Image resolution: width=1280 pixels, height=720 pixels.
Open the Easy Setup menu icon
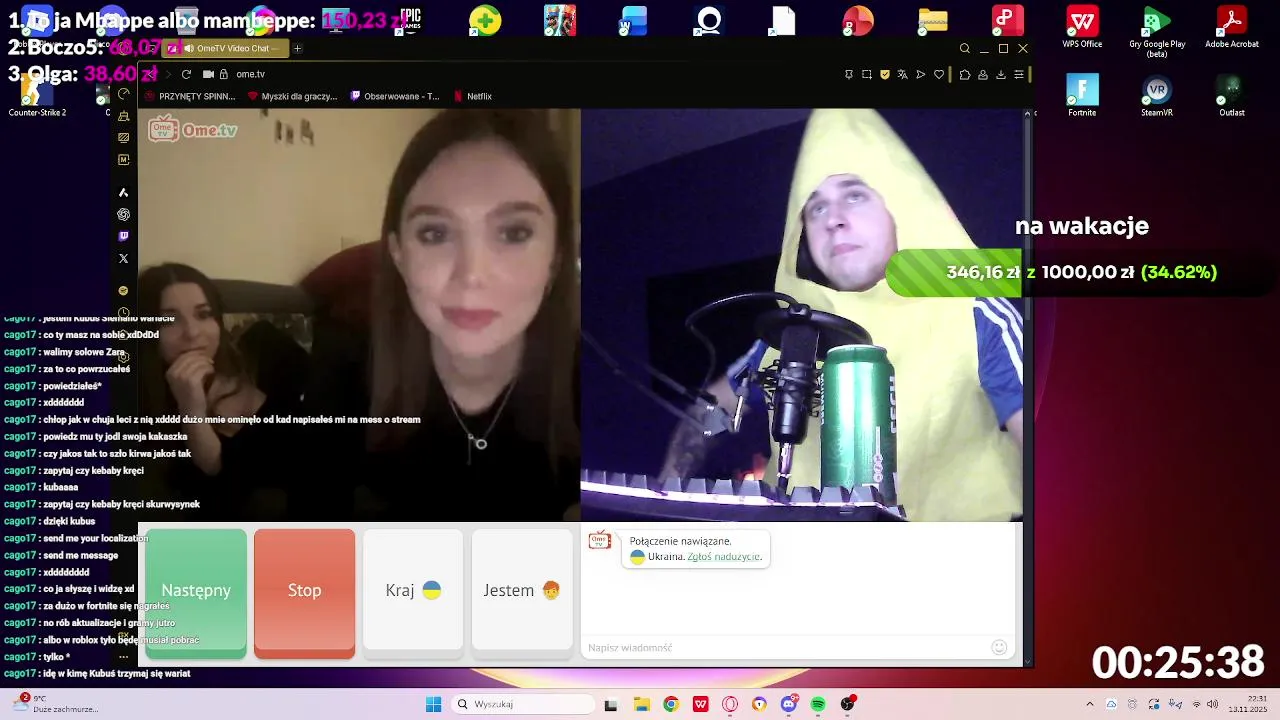tap(1019, 74)
